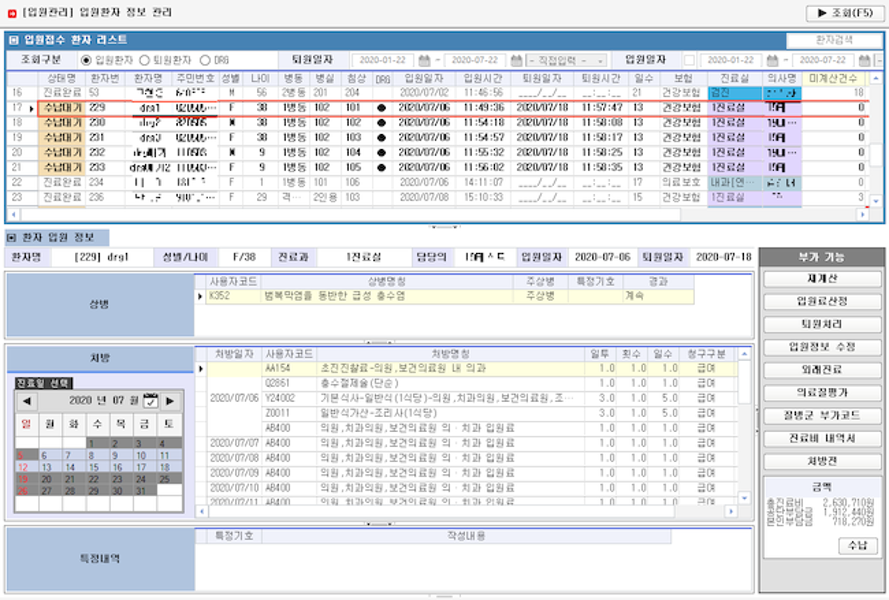Click the 퇴원일자 end date field
This screenshot has height=600, width=889.
point(475,60)
